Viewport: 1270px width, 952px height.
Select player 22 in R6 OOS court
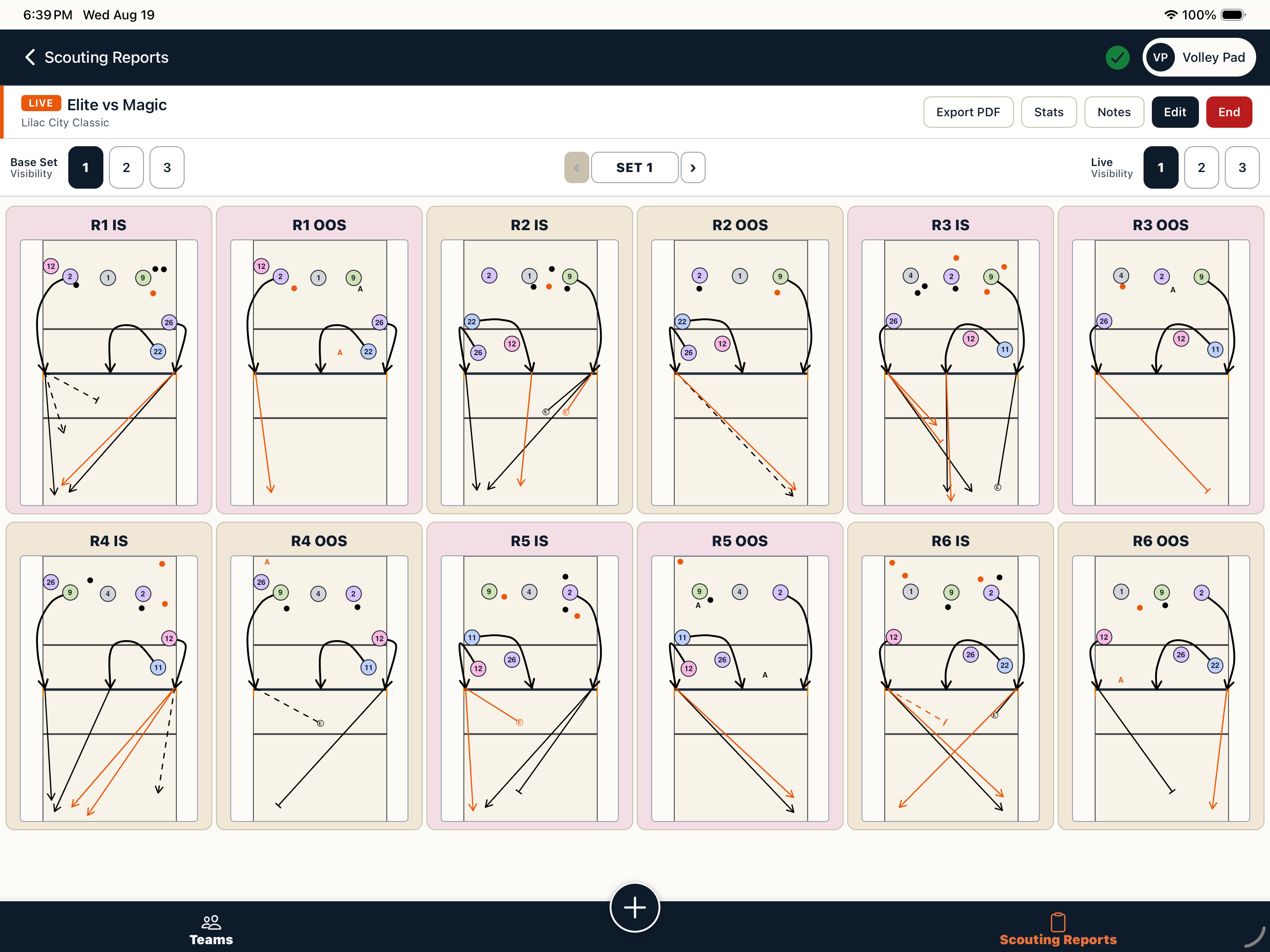click(1215, 665)
